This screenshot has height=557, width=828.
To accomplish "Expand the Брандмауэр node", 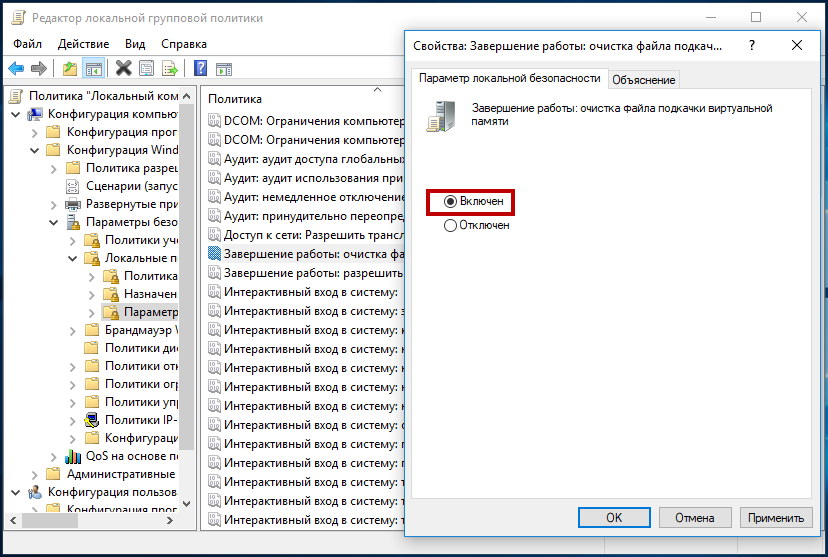I will pyautogui.click(x=73, y=331).
